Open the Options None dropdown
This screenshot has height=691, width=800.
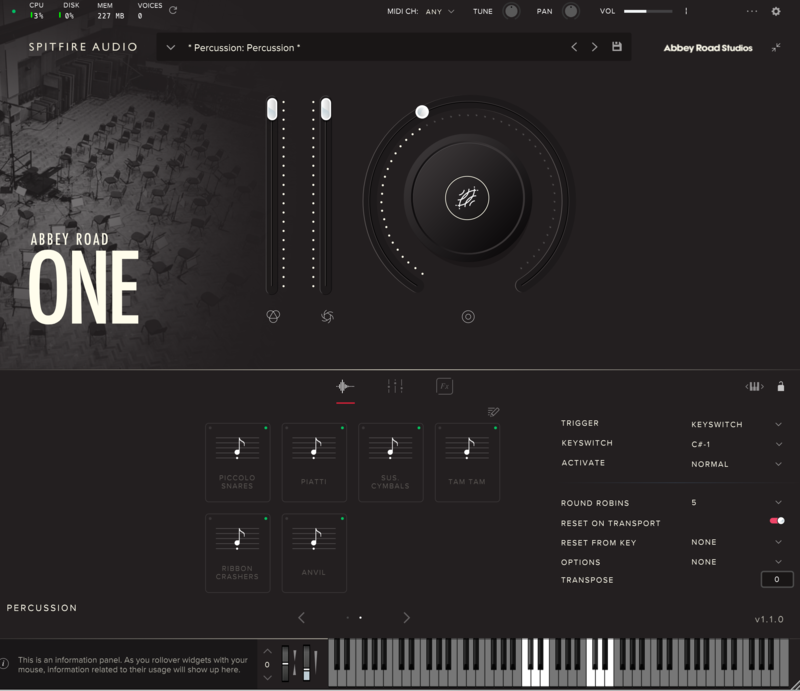point(736,562)
